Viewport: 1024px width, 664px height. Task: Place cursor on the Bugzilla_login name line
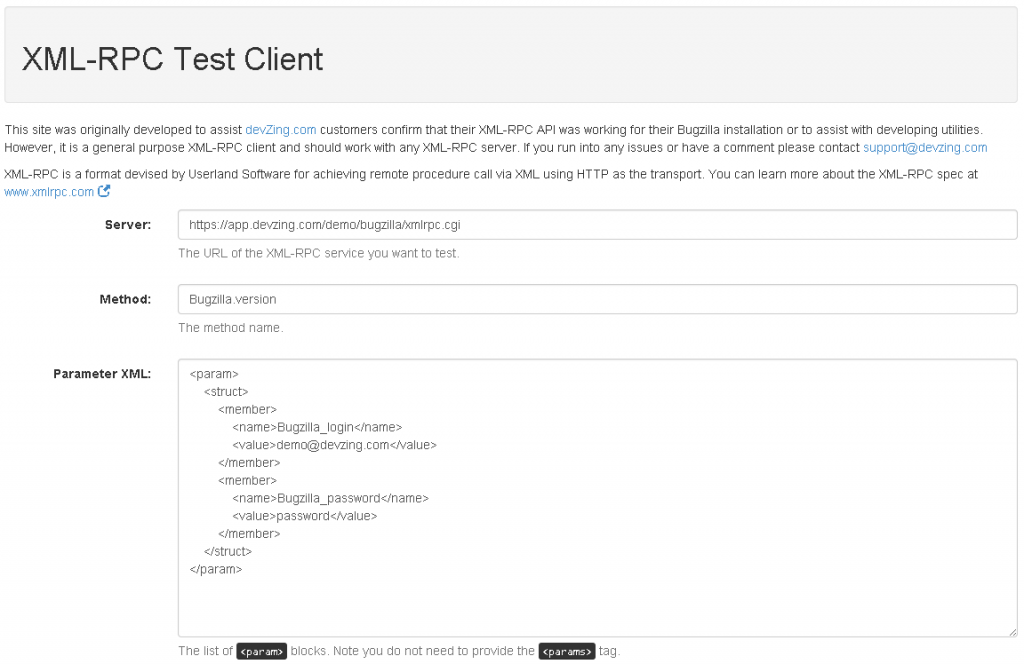point(317,427)
